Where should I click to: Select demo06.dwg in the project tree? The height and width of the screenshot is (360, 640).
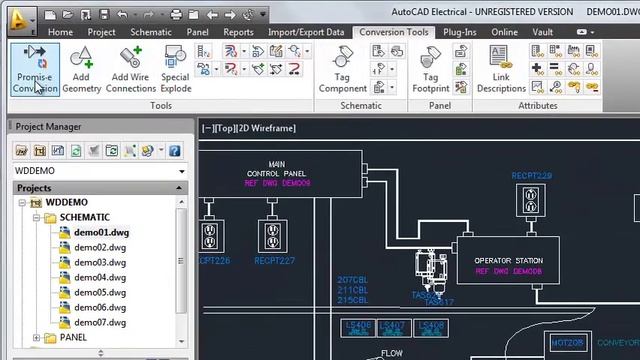[x=100, y=307]
